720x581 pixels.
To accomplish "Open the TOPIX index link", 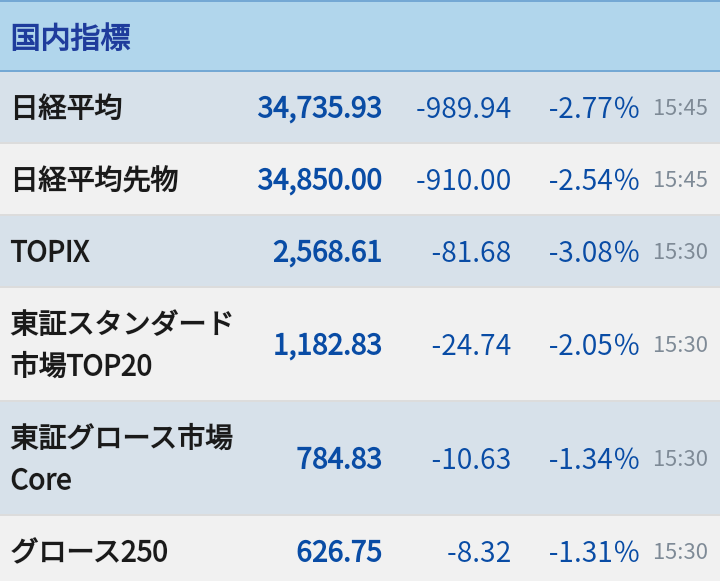I will [x=50, y=251].
